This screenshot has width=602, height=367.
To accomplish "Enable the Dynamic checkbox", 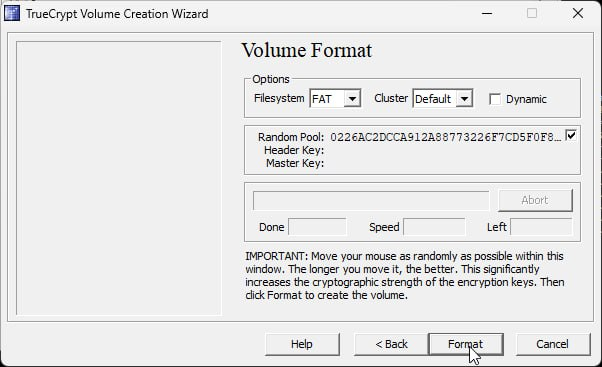I will click(x=495, y=99).
